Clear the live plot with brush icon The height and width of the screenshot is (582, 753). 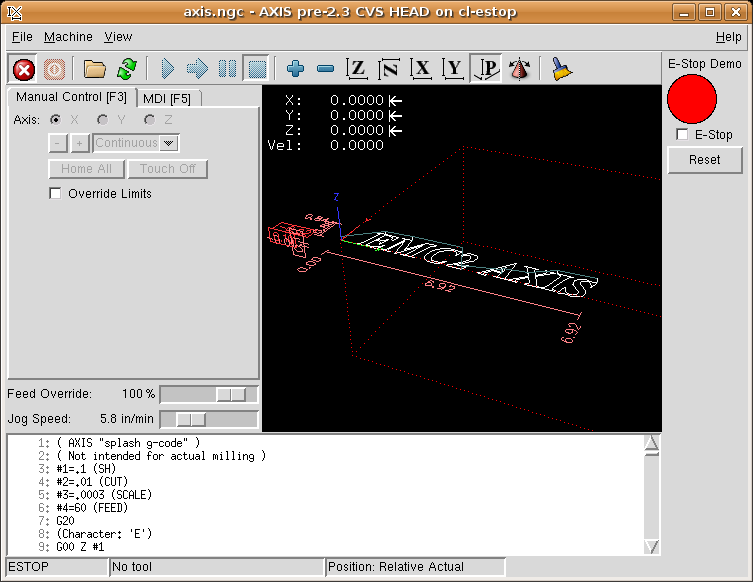pos(562,69)
